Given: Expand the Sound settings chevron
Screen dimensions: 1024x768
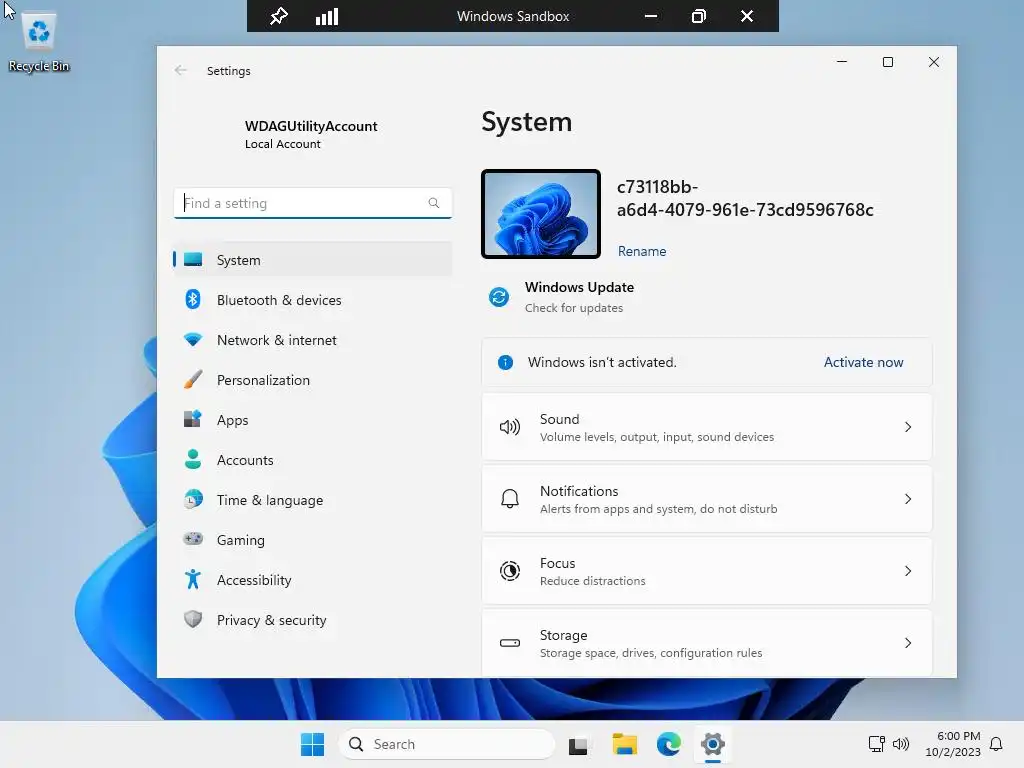Looking at the screenshot, I should point(908,427).
